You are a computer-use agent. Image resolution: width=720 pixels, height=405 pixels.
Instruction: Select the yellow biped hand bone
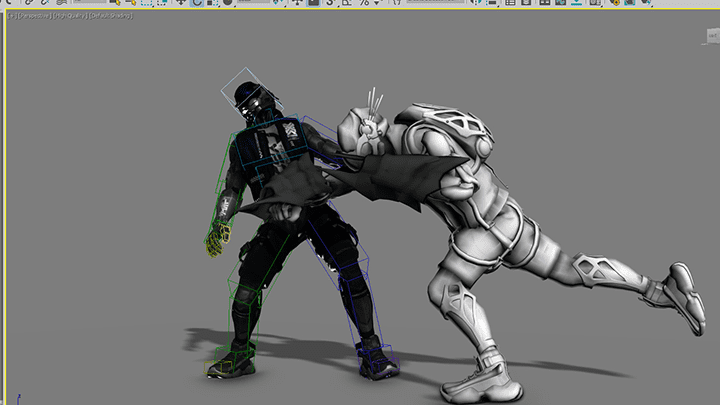217,240
